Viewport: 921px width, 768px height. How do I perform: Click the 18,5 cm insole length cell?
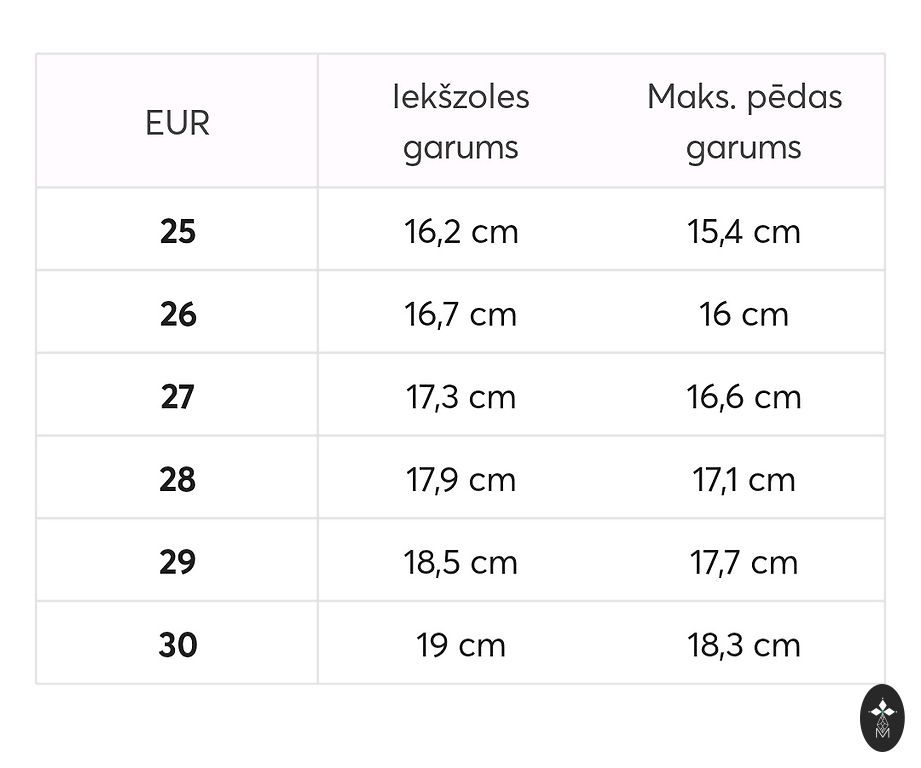(461, 562)
